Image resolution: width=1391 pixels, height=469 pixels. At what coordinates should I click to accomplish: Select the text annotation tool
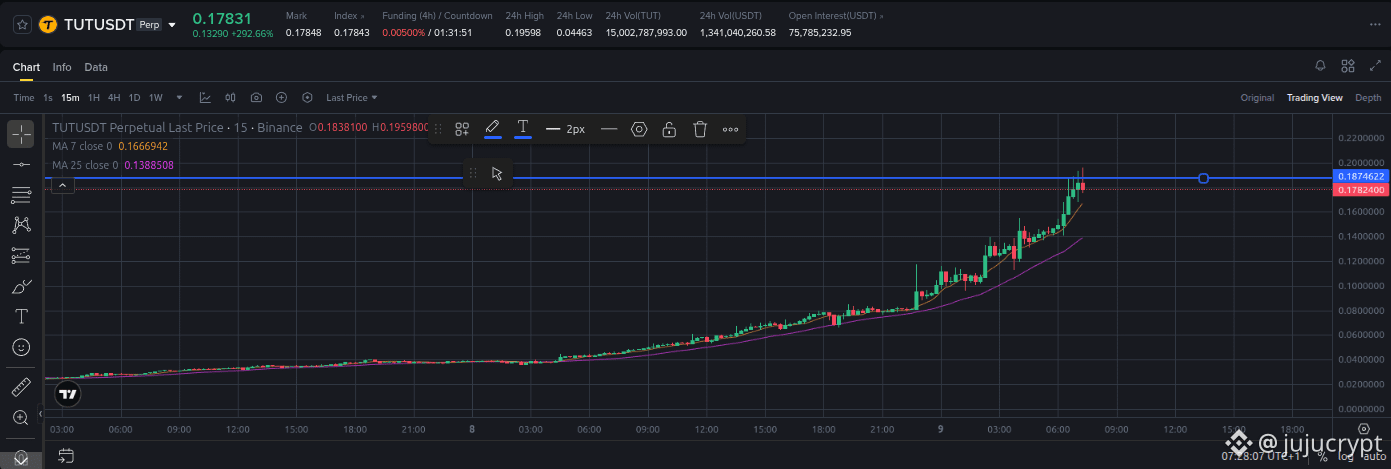[x=21, y=317]
